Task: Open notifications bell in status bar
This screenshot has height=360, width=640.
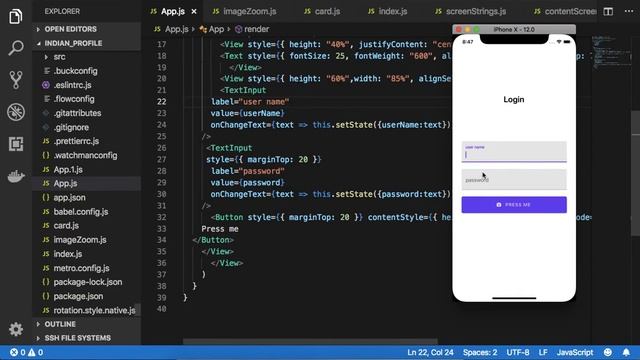Action: coord(626,352)
